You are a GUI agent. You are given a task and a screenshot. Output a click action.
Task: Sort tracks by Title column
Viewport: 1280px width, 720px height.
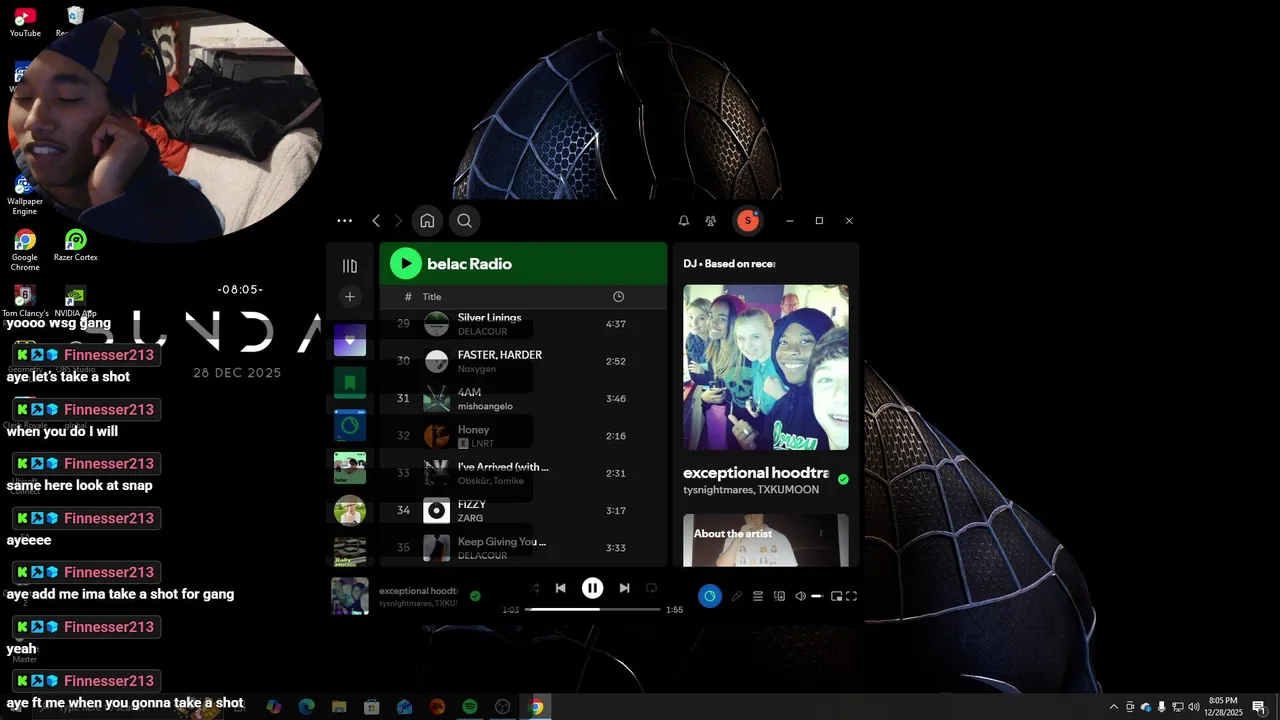click(432, 297)
